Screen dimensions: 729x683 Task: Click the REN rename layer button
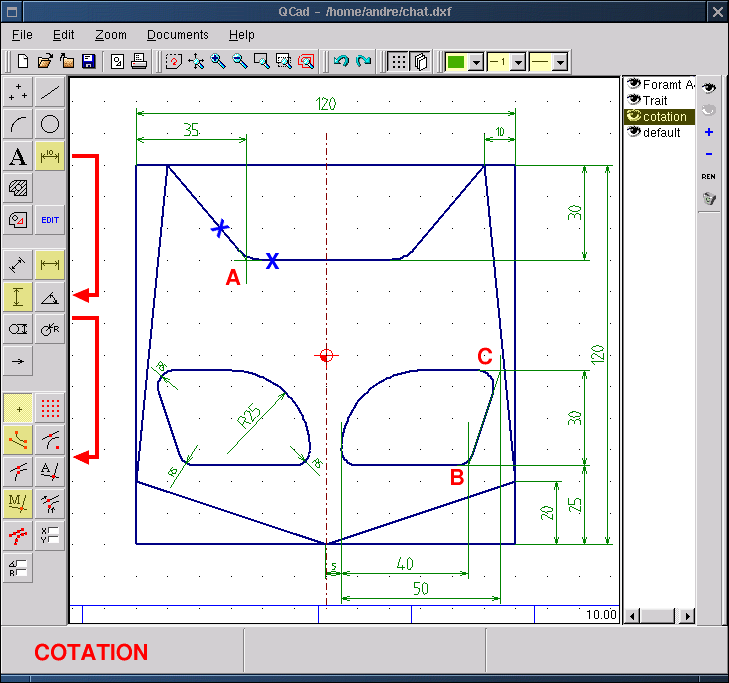709,176
